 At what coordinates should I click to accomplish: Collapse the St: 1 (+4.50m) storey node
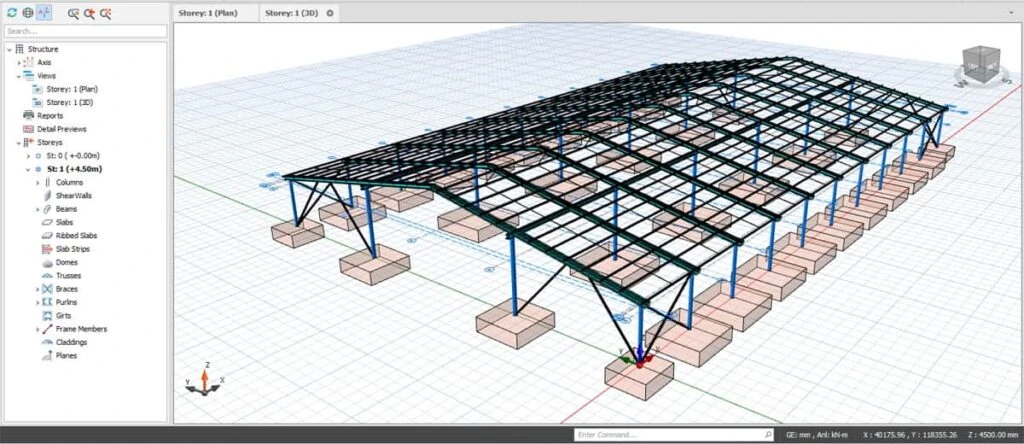pyautogui.click(x=27, y=169)
